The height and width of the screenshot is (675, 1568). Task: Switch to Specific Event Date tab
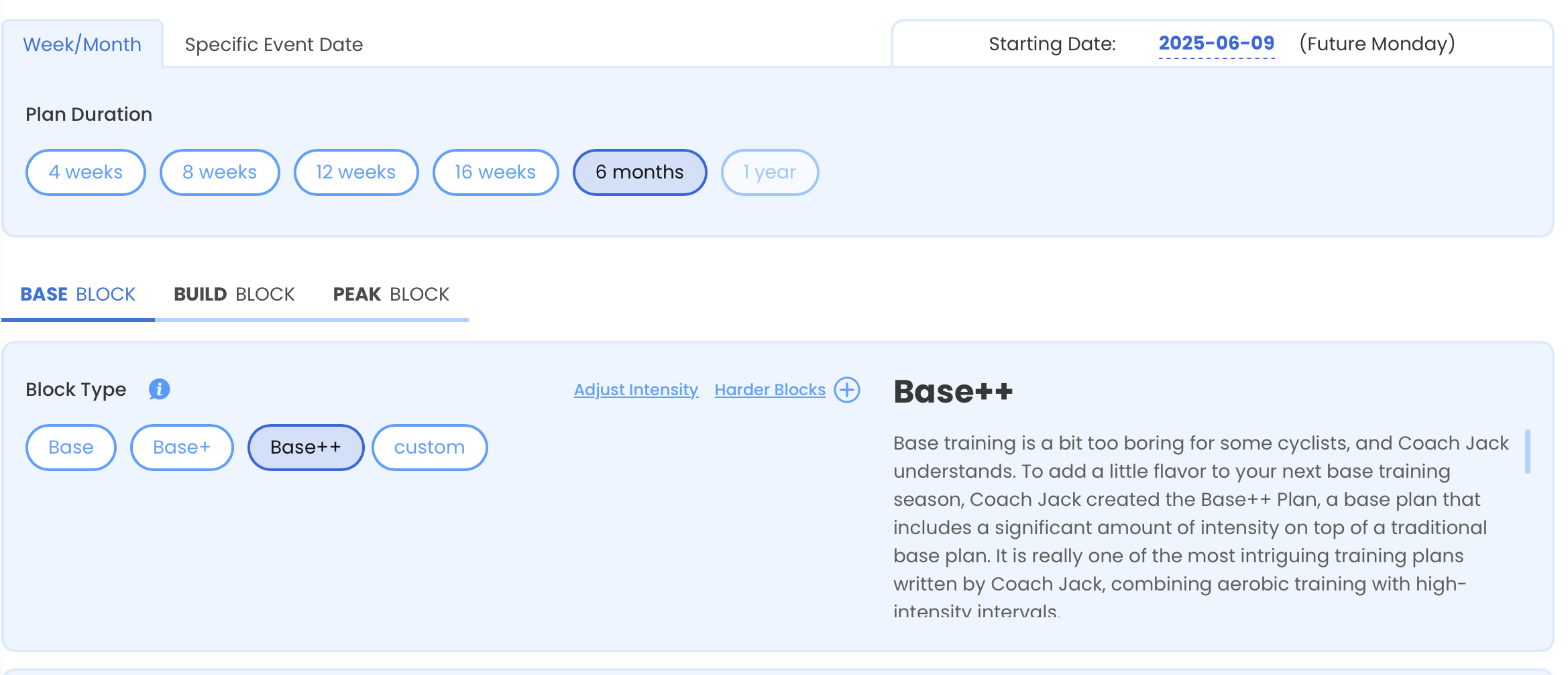274,44
